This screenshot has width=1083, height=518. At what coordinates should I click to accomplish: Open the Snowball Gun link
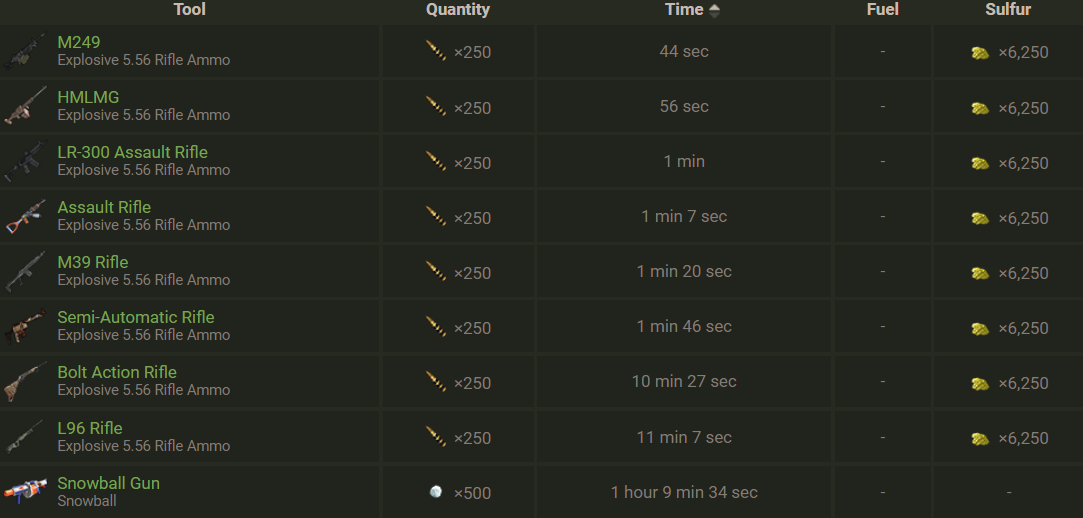click(x=108, y=483)
